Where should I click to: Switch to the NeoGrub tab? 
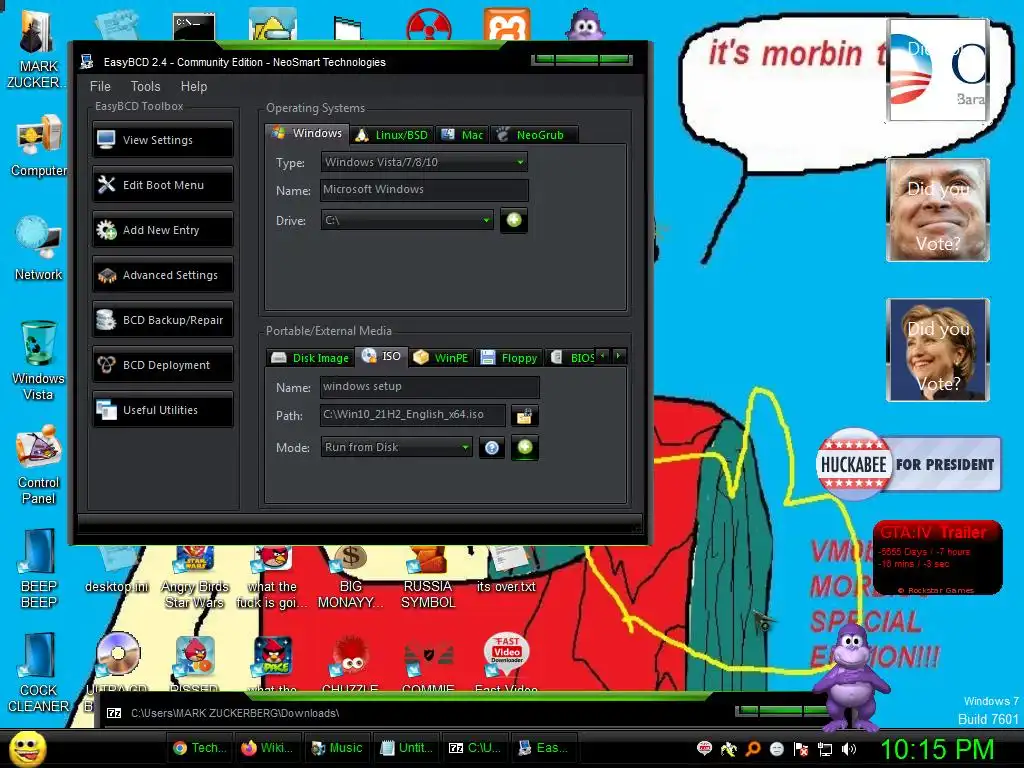[533, 135]
